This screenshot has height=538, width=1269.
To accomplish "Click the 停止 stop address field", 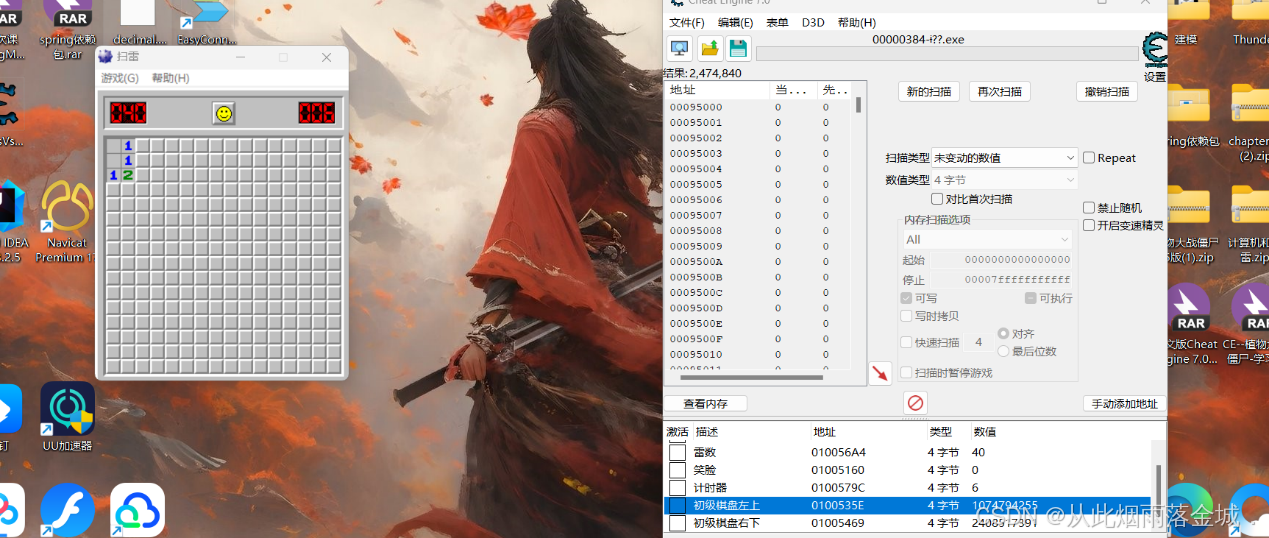I will [1001, 280].
